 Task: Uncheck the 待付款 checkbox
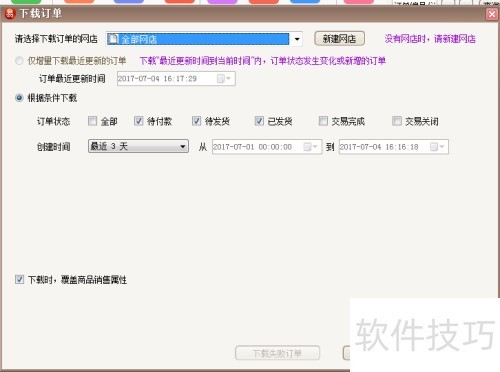[x=138, y=121]
